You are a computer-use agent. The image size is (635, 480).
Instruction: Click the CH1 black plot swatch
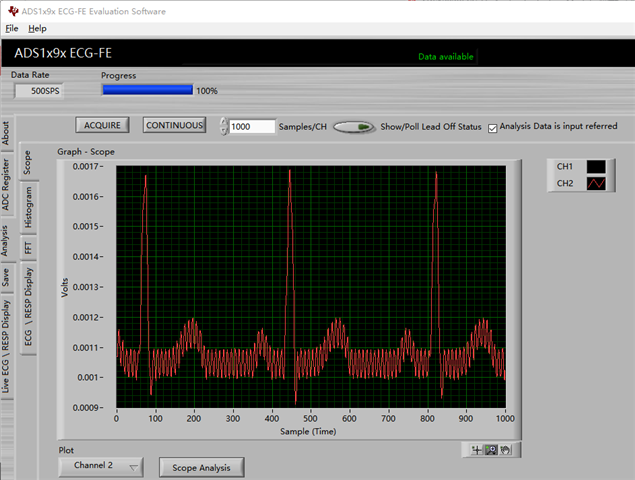(x=596, y=166)
